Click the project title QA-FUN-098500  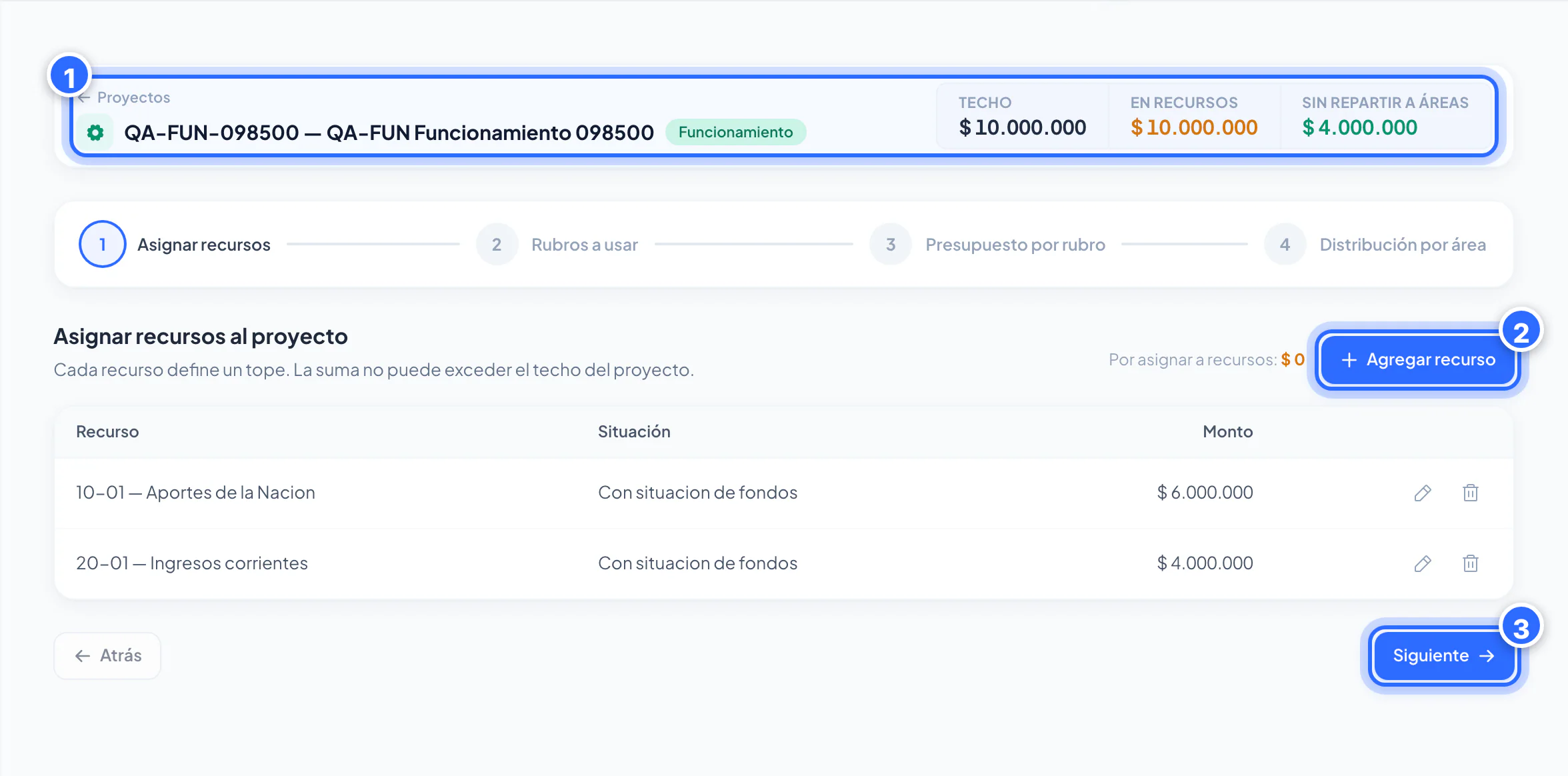pos(389,133)
